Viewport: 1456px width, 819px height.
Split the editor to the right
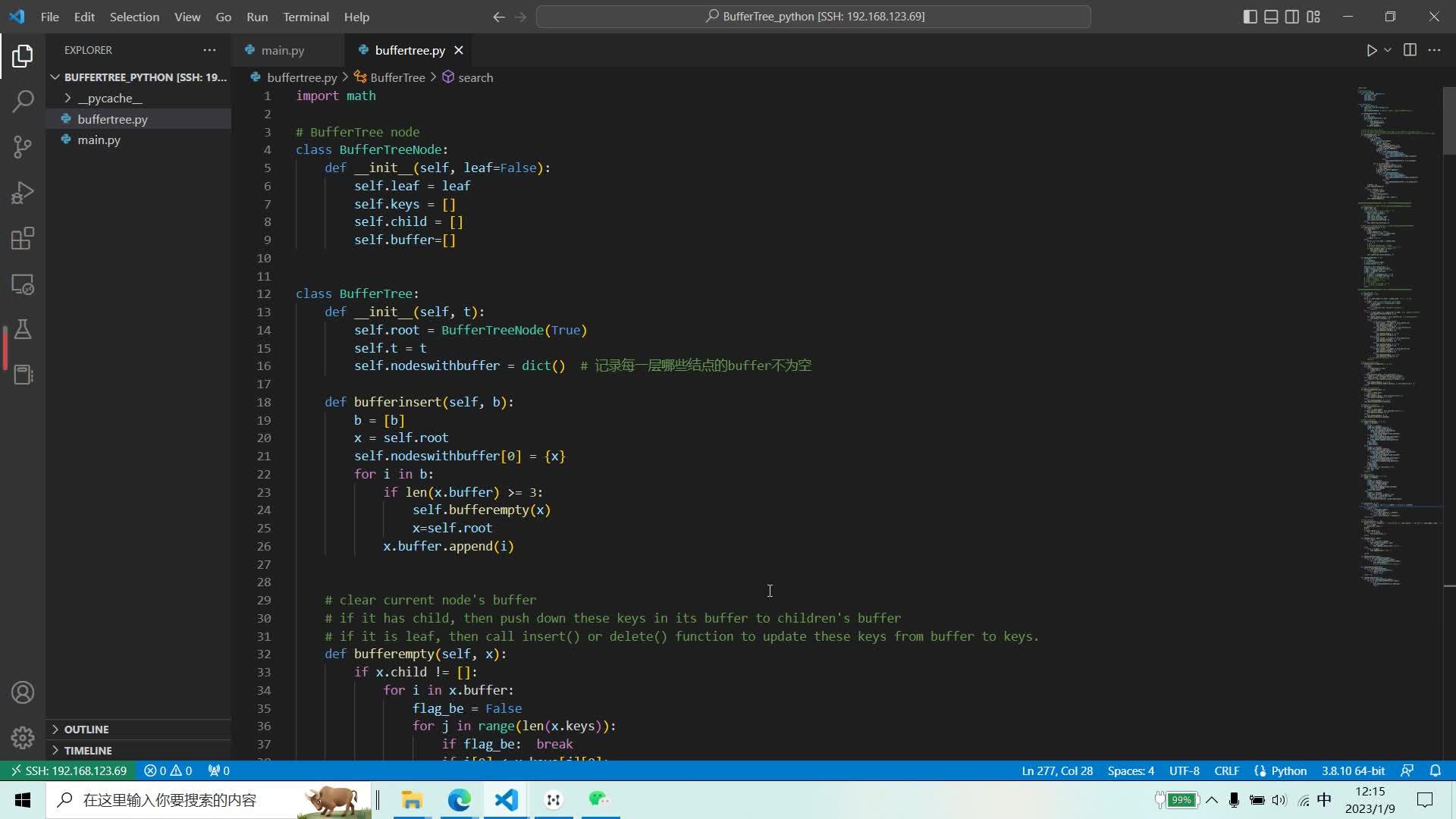click(x=1410, y=50)
